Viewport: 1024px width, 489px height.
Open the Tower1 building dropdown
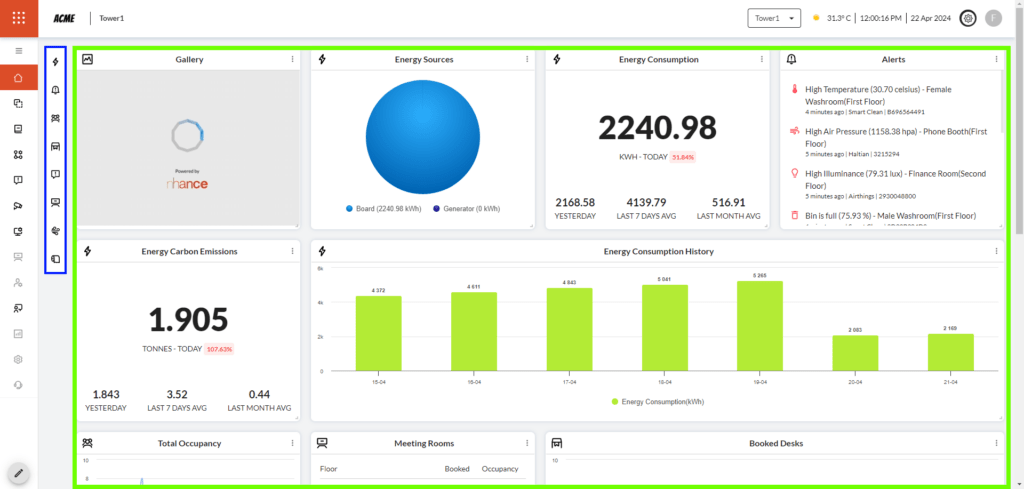(774, 18)
